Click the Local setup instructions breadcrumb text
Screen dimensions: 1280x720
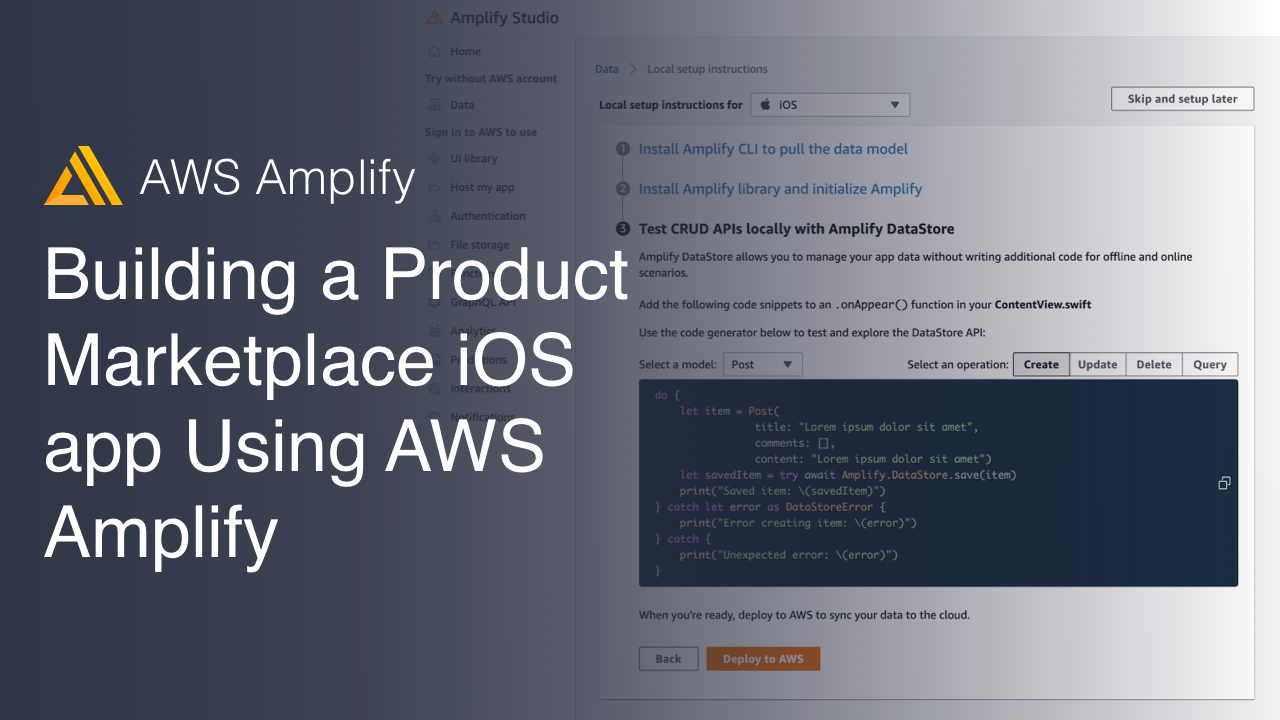click(x=707, y=69)
